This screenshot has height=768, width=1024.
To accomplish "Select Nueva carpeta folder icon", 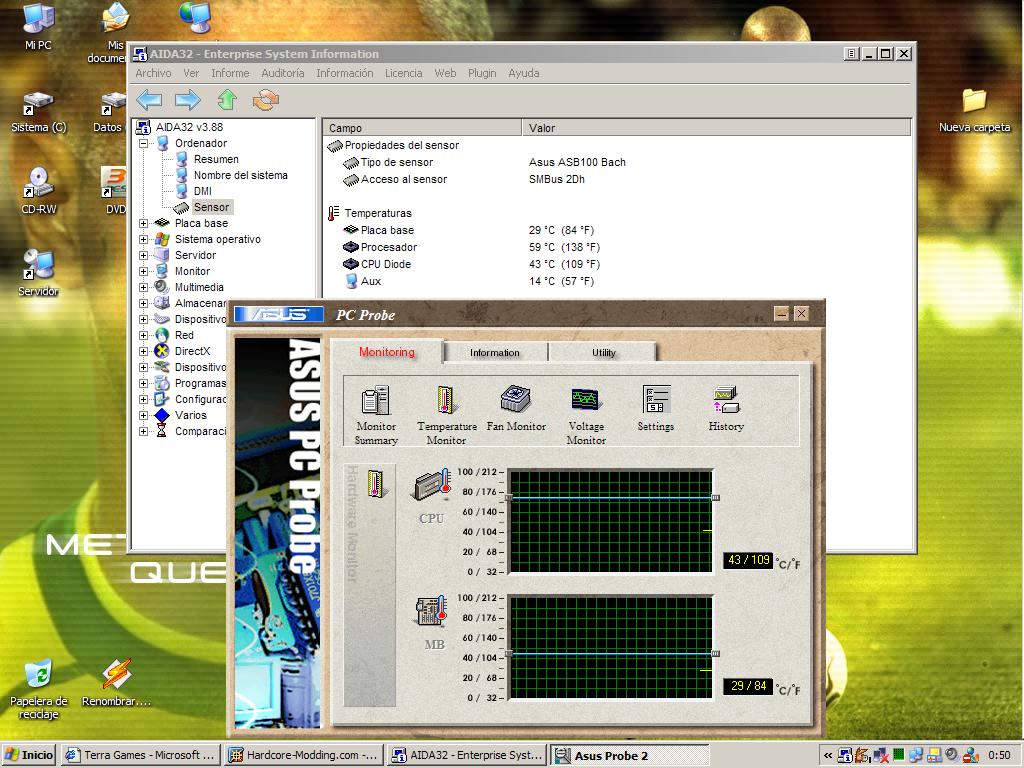I will (x=974, y=111).
